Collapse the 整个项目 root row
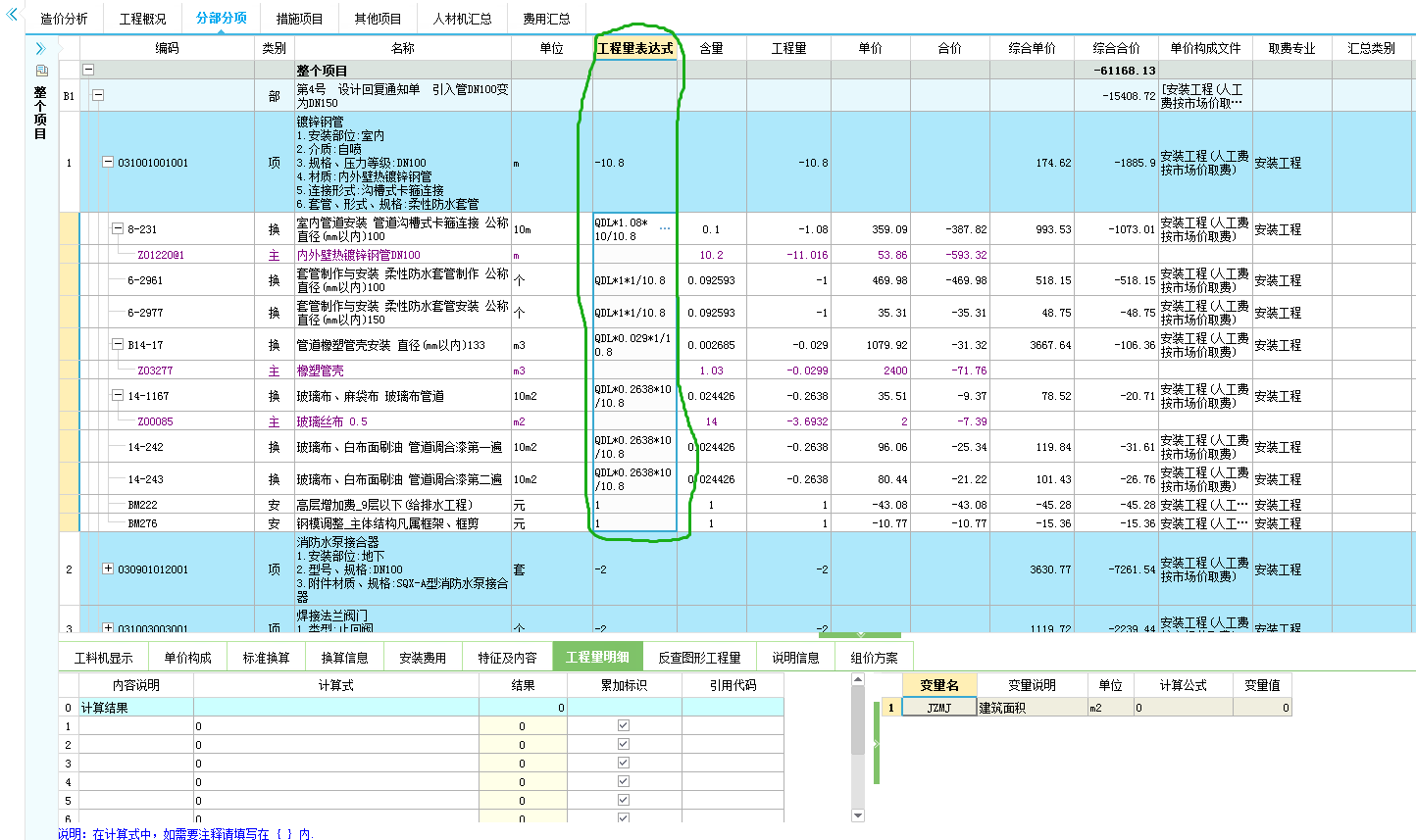The width and height of the screenshot is (1416, 840). click(88, 71)
